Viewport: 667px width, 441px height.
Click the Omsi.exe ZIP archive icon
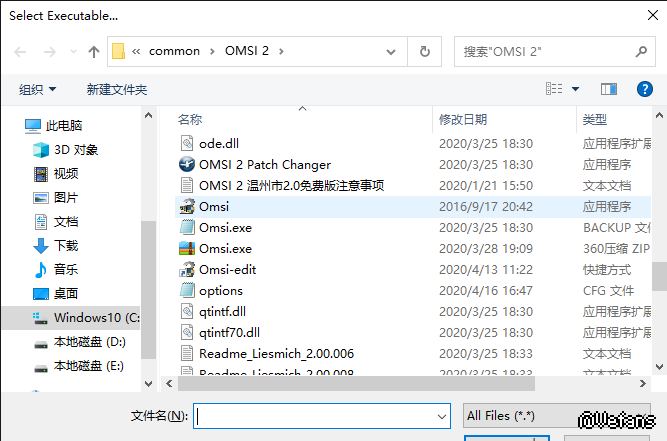(x=187, y=248)
